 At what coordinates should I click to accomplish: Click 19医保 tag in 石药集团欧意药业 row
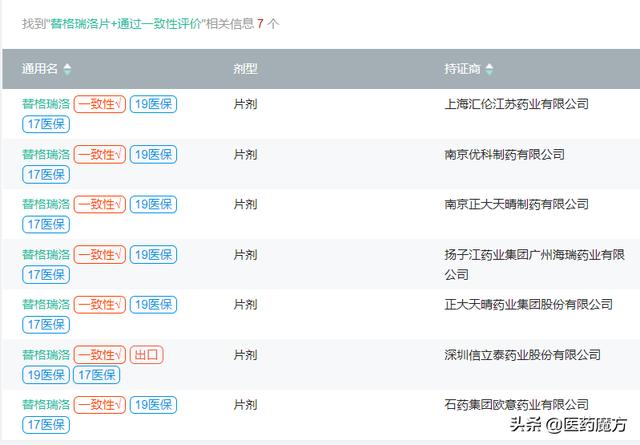coord(153,405)
